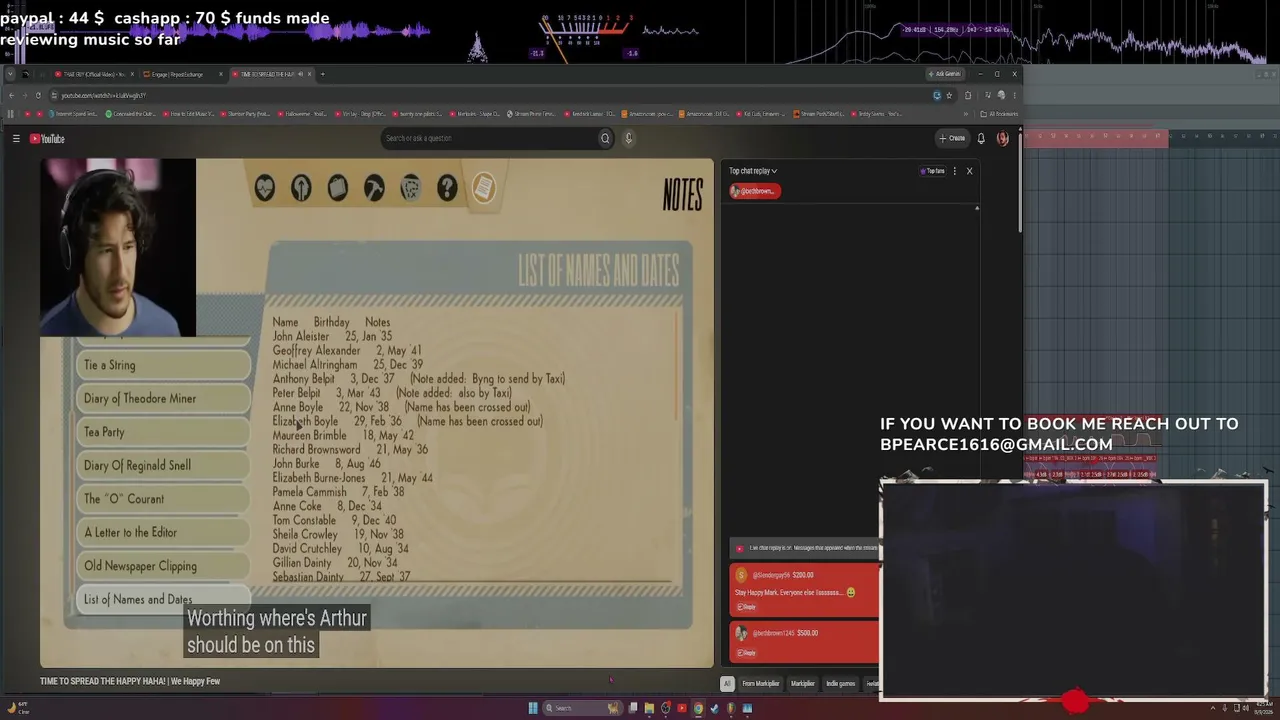Click the Ask Gemini button in Chrome
This screenshot has width=1280, height=720.
pos(944,74)
